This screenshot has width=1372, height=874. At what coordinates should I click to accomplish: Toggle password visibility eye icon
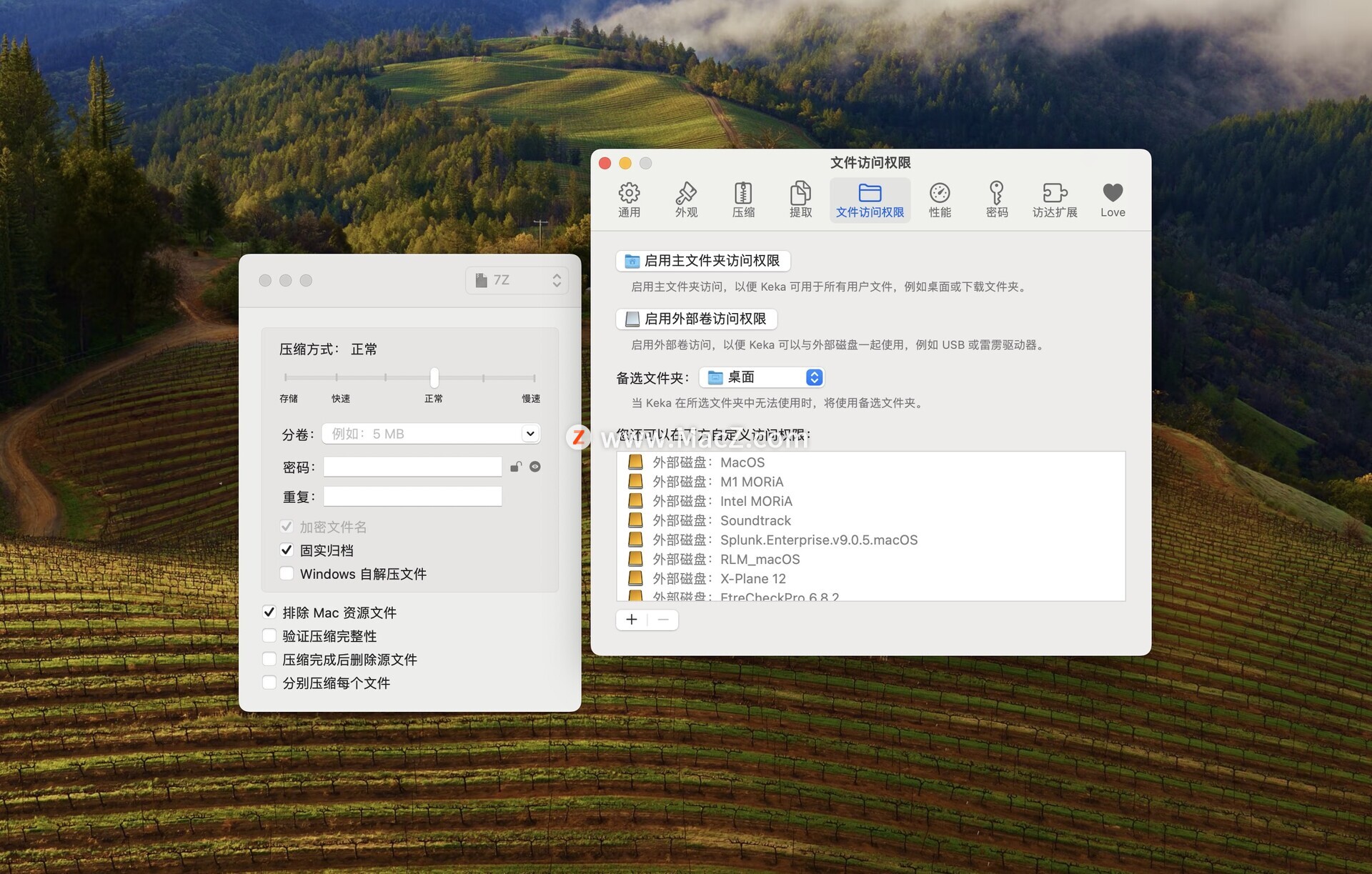(x=535, y=467)
